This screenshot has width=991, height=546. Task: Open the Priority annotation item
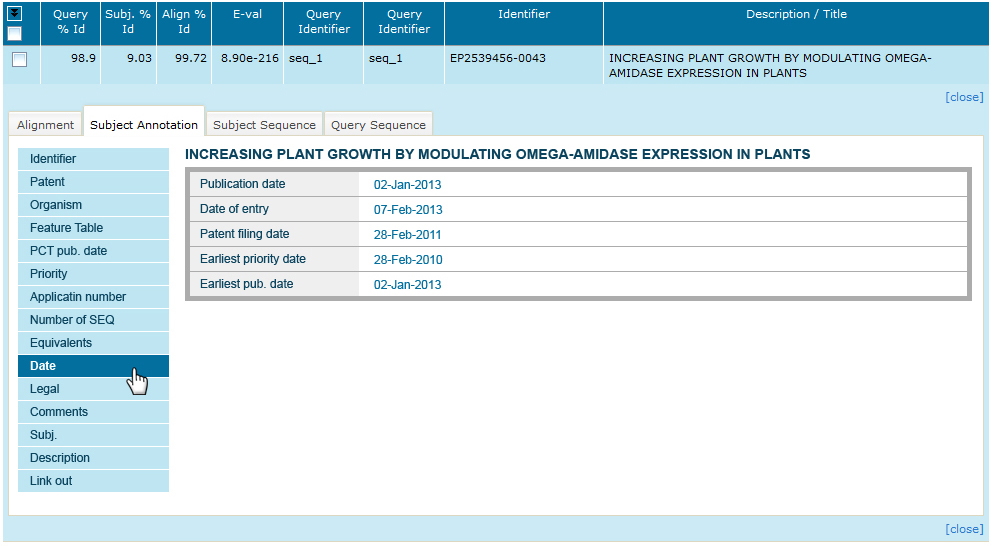(x=93, y=274)
